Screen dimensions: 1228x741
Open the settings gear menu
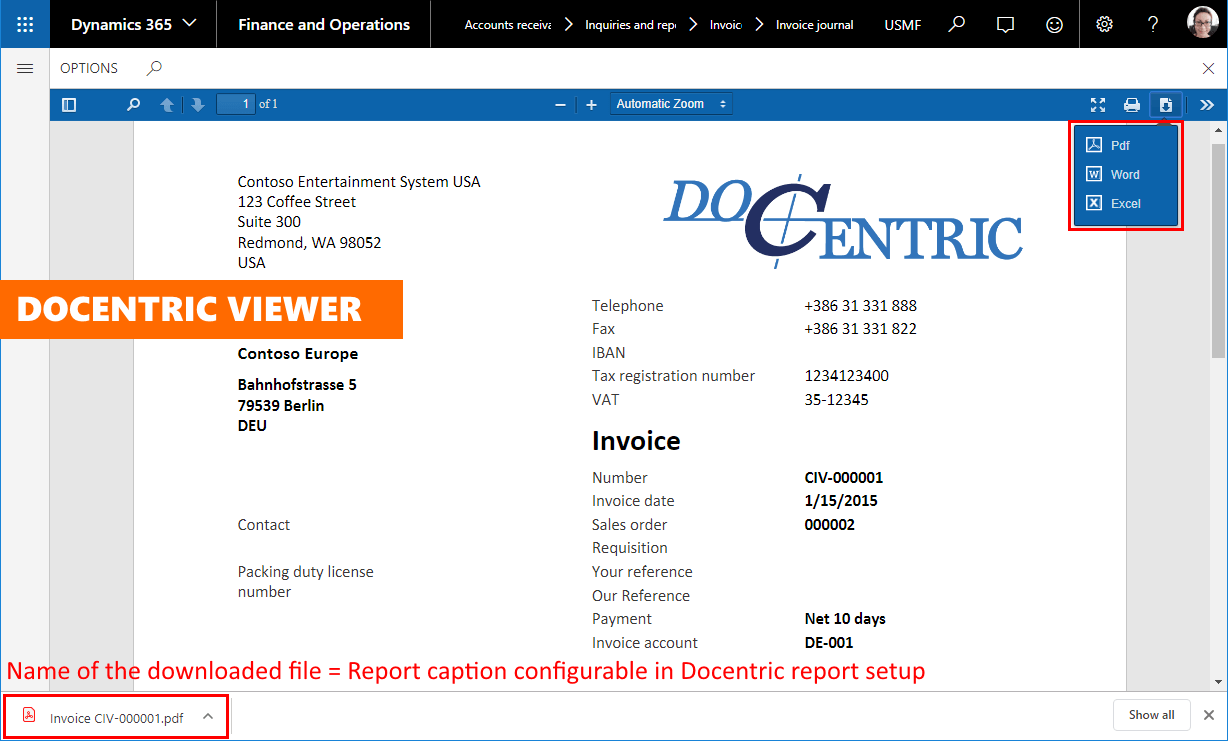1104,24
